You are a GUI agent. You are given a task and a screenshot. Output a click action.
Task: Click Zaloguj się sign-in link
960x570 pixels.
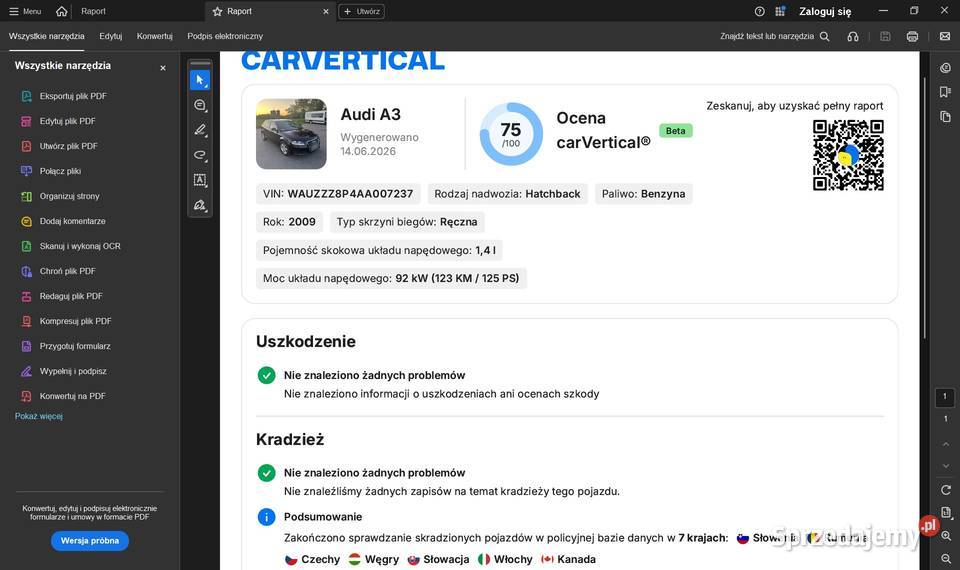click(825, 11)
